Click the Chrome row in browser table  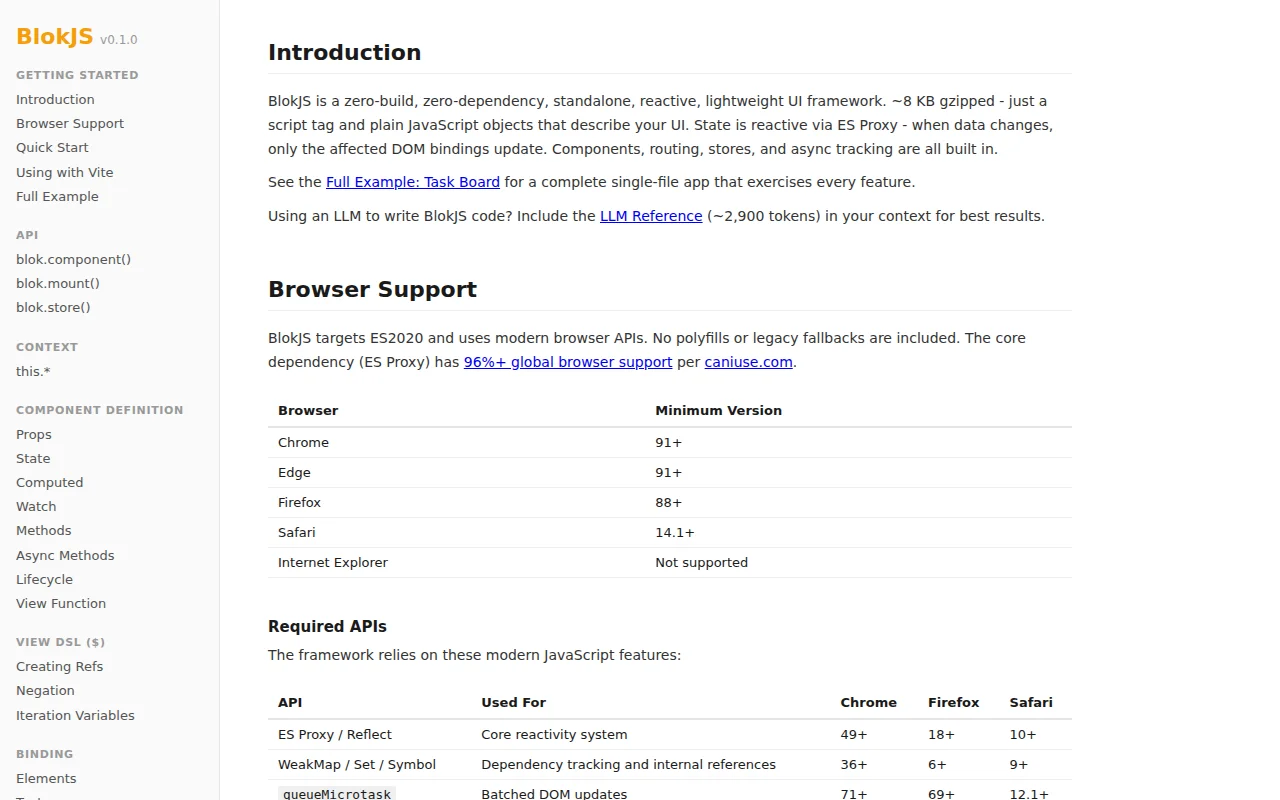pyautogui.click(x=670, y=442)
